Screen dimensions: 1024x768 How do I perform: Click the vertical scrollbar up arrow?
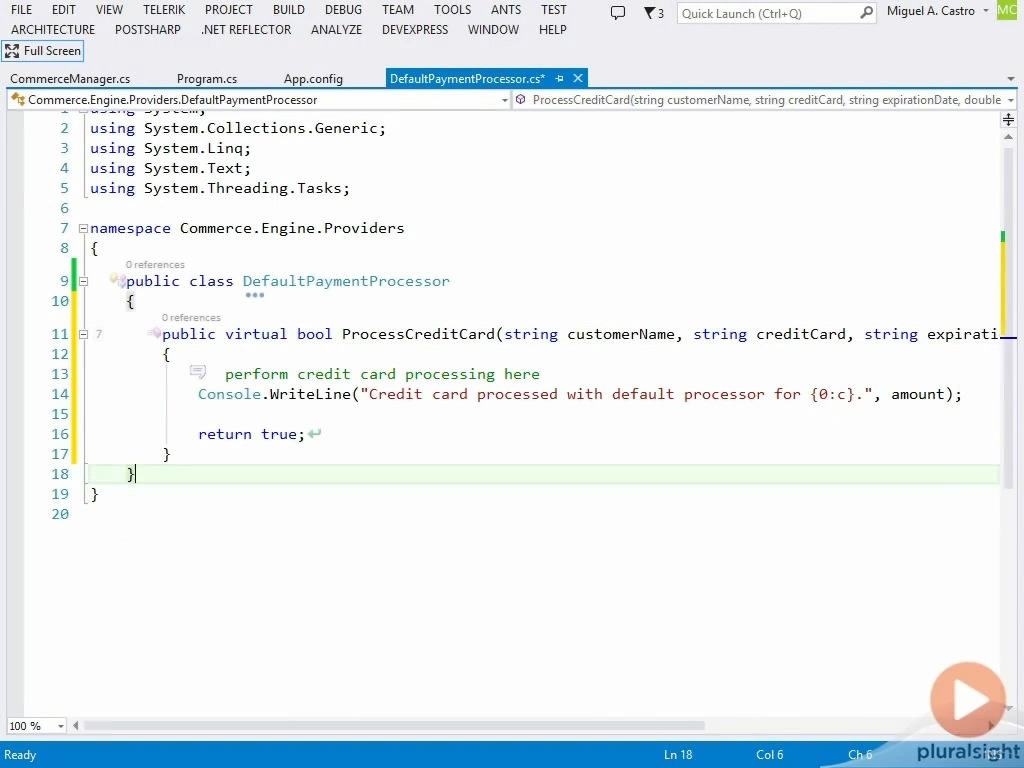click(x=1008, y=137)
